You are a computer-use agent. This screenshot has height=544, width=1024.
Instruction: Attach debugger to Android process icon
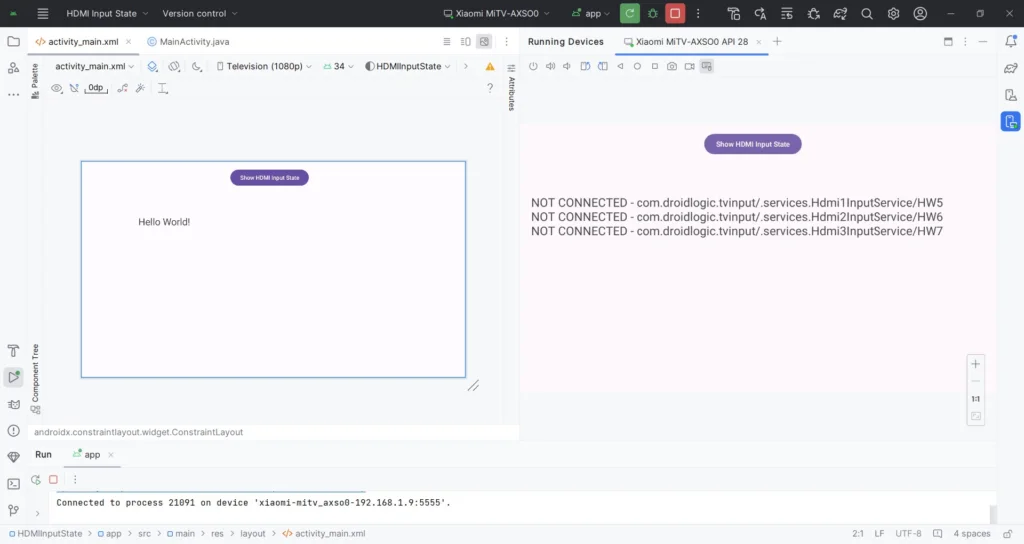point(814,13)
